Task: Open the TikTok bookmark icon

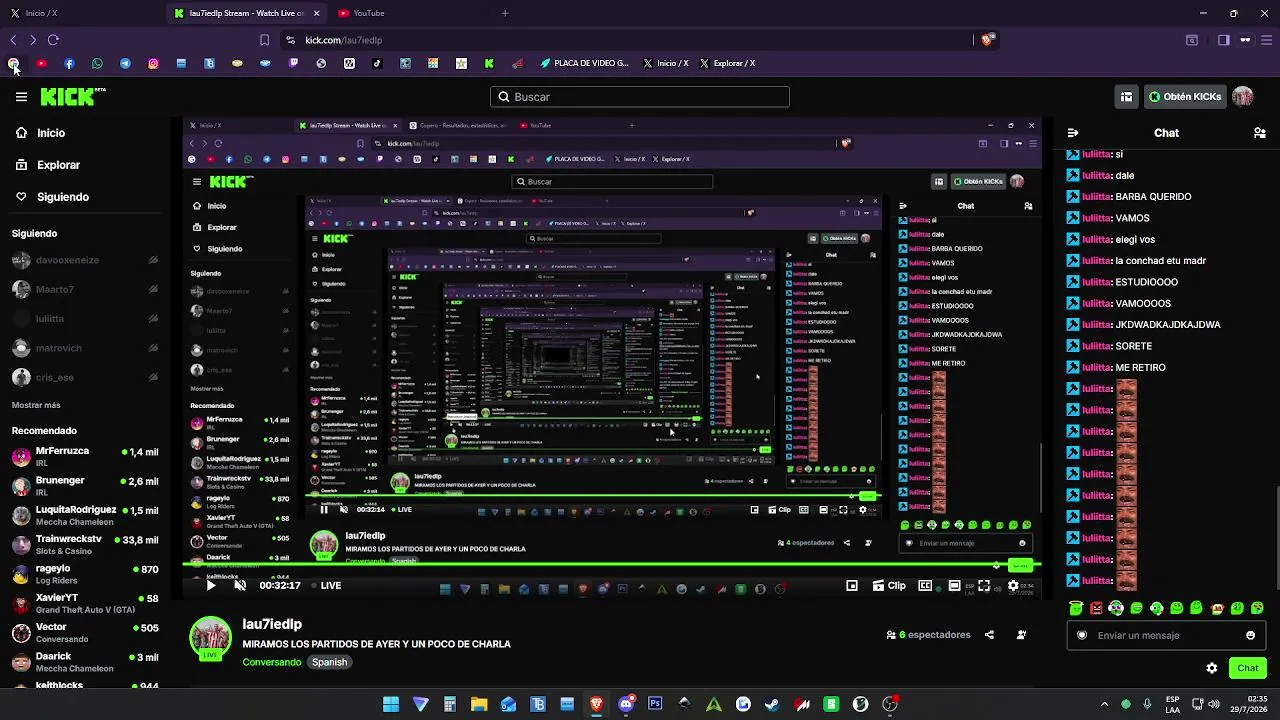Action: coord(377,63)
